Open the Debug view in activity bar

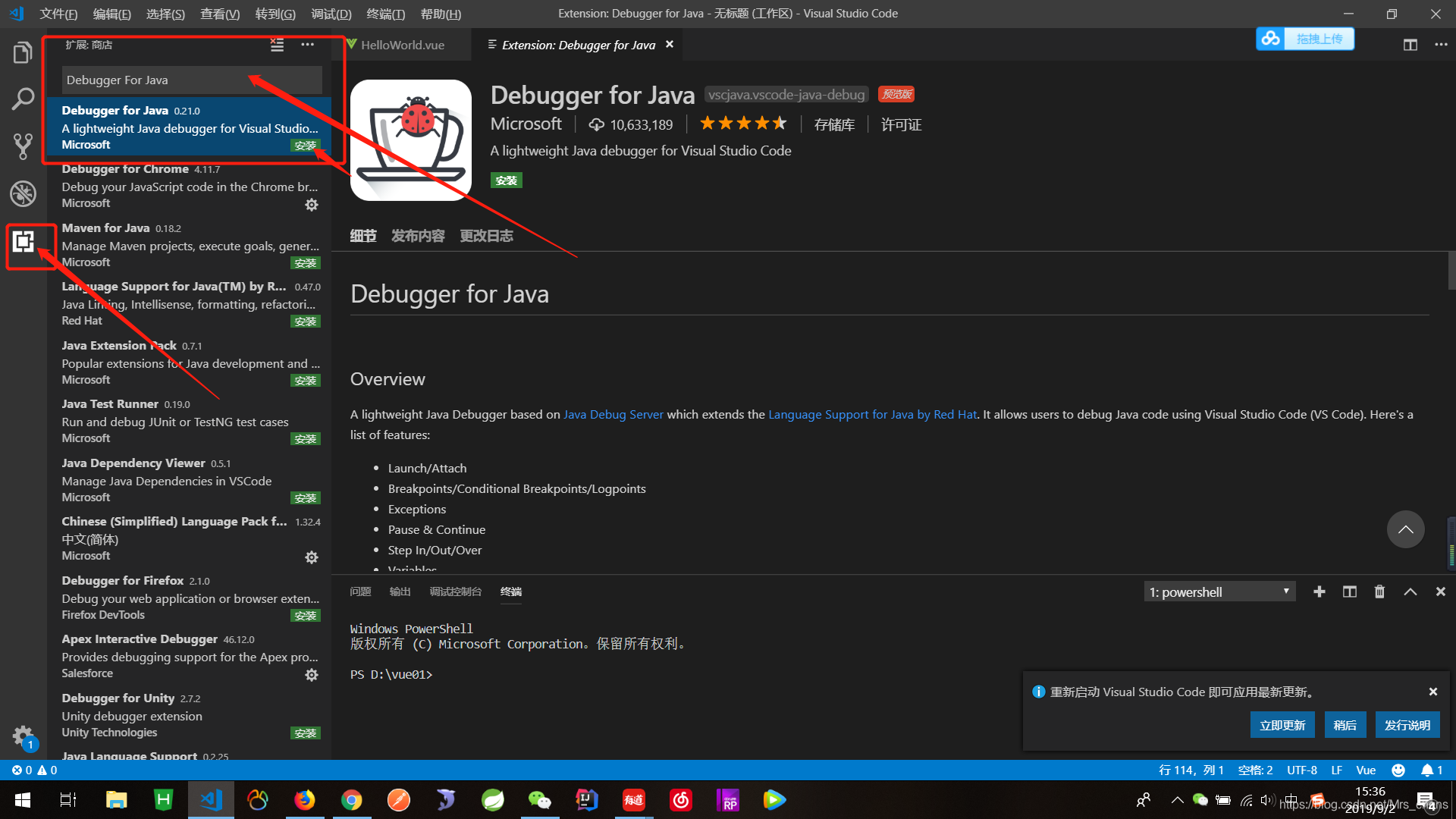click(x=23, y=193)
